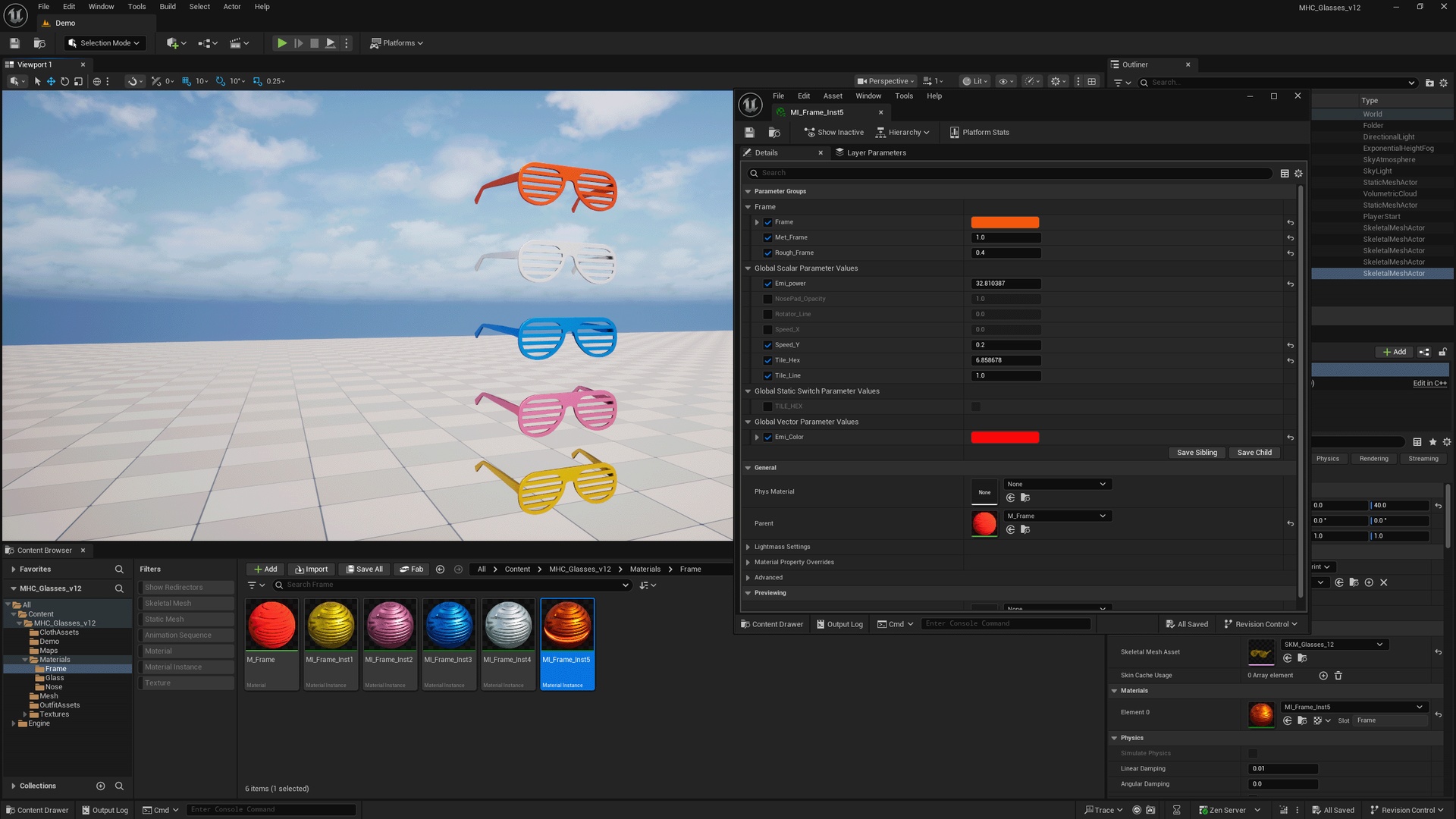
Task: Open the Phys Material None dropdown
Action: tap(1057, 484)
